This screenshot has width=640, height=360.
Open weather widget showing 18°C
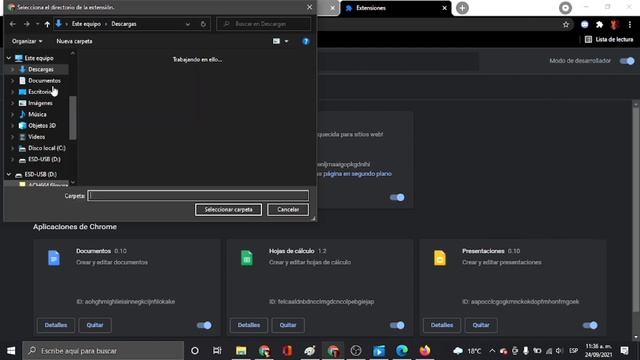point(467,351)
